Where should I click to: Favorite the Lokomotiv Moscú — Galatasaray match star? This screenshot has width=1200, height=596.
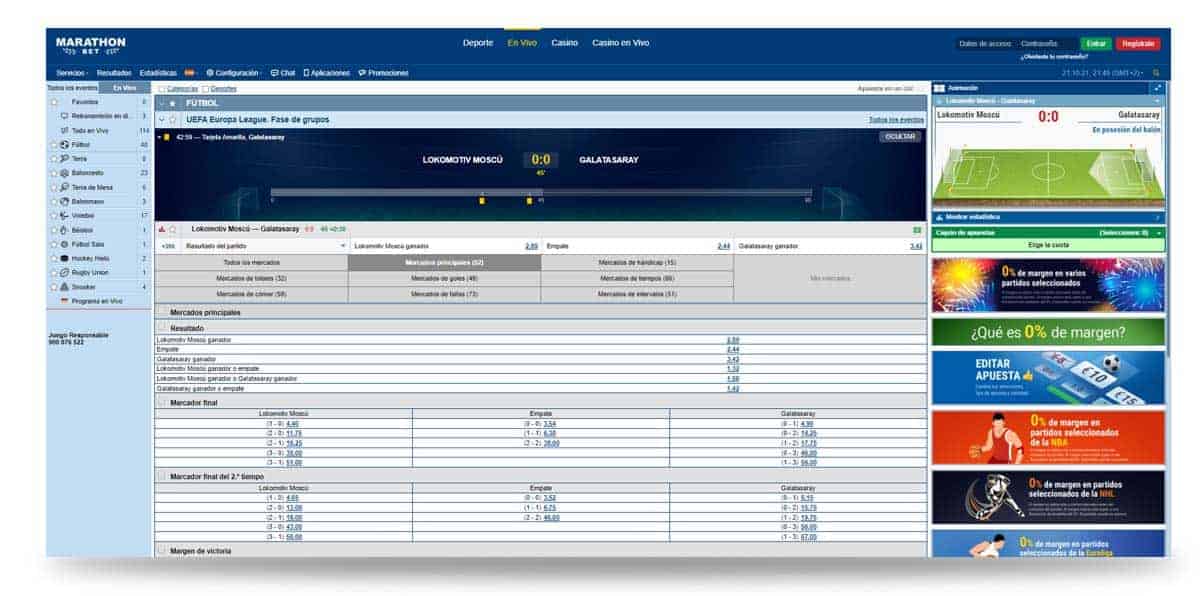pyautogui.click(x=172, y=229)
